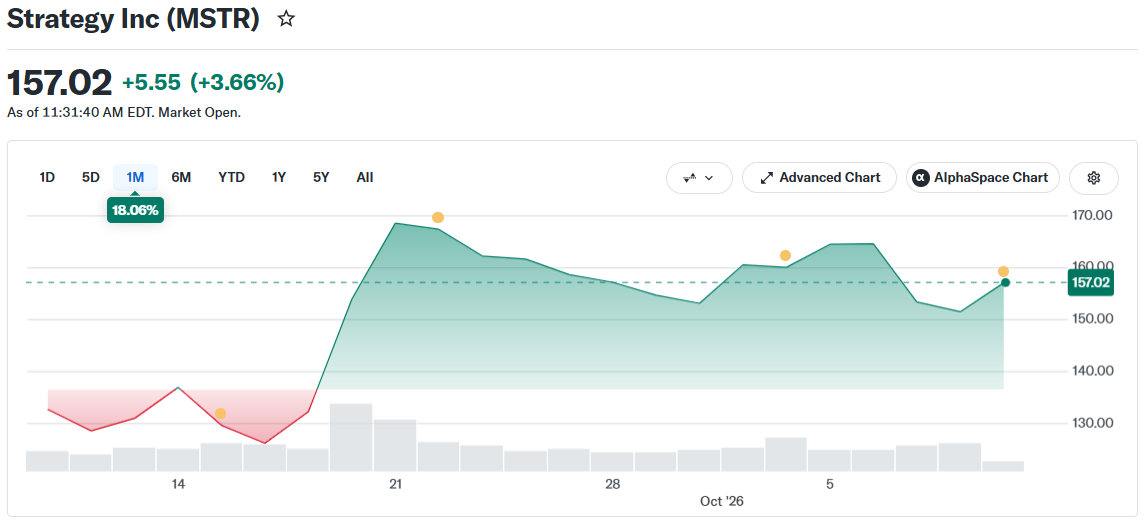Click the 18.06% performance badge
Image resolution: width=1146 pixels, height=520 pixels.
(x=135, y=211)
